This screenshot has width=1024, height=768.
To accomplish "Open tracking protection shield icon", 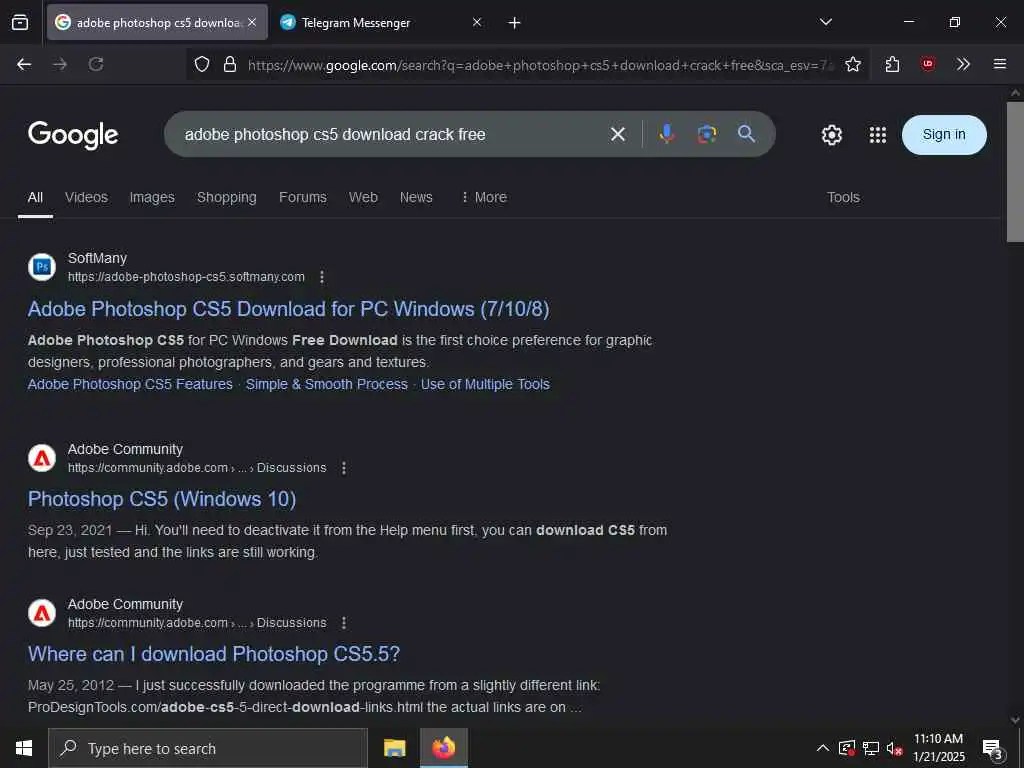I will [x=202, y=64].
